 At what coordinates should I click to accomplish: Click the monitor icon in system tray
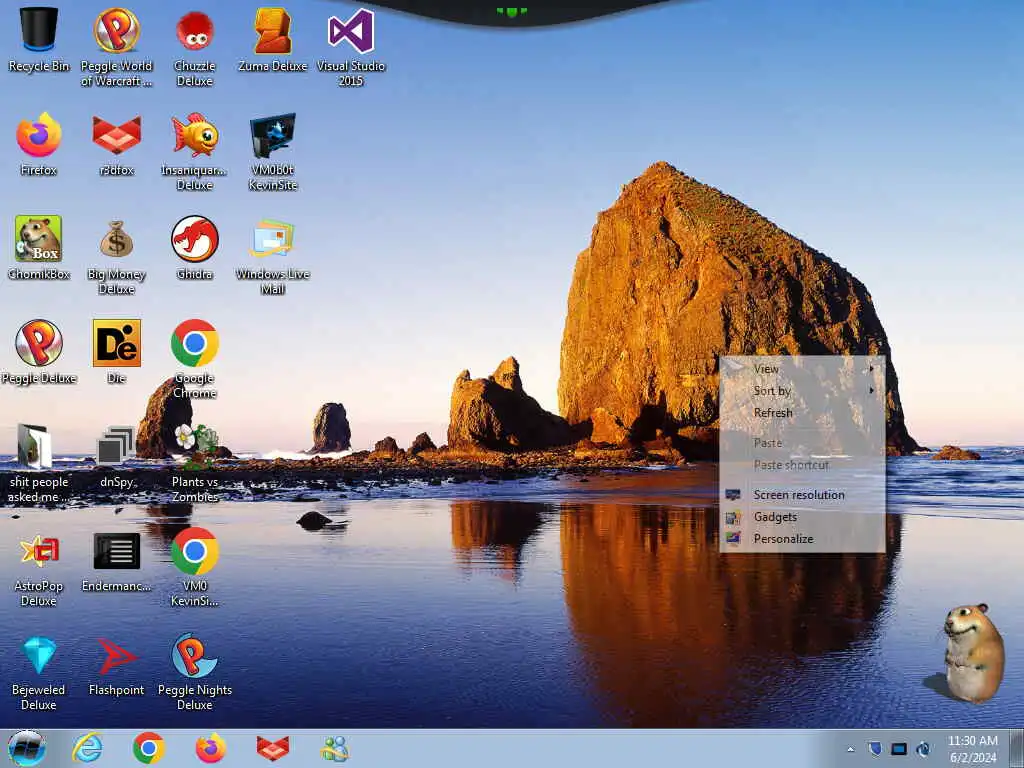899,749
